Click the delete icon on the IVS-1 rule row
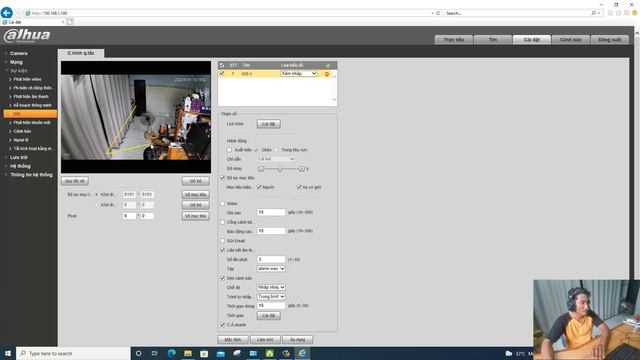640x360 pixels. point(327,74)
